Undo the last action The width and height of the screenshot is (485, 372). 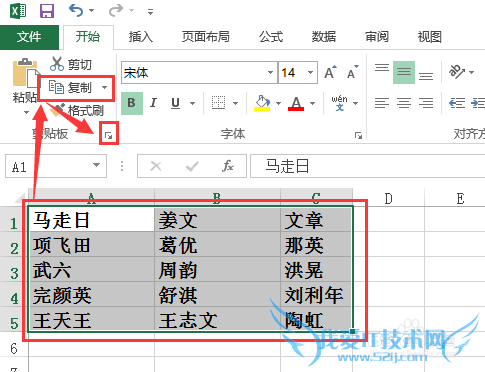click(x=76, y=11)
